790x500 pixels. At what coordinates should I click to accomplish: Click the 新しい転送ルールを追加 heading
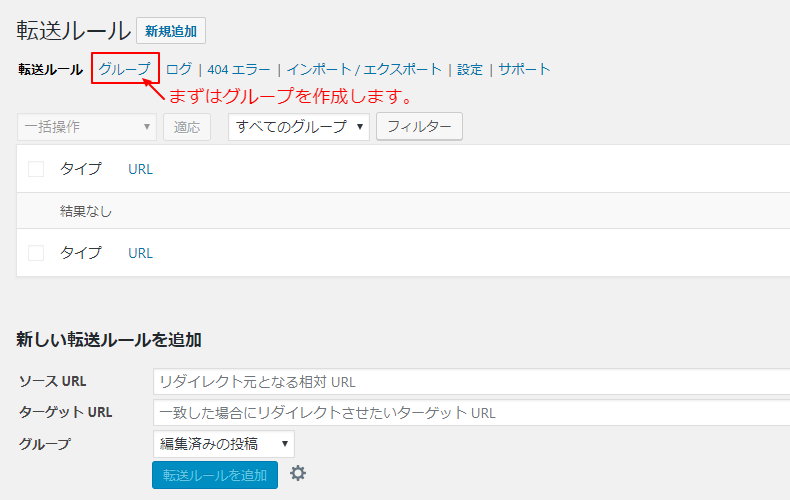click(x=109, y=340)
